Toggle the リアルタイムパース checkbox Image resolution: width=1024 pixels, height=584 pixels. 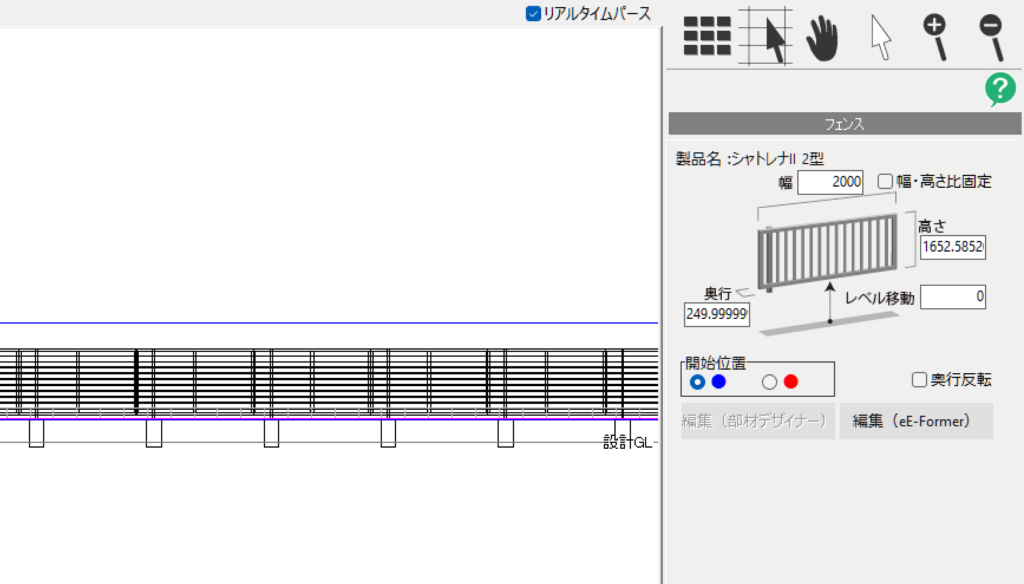coord(534,14)
